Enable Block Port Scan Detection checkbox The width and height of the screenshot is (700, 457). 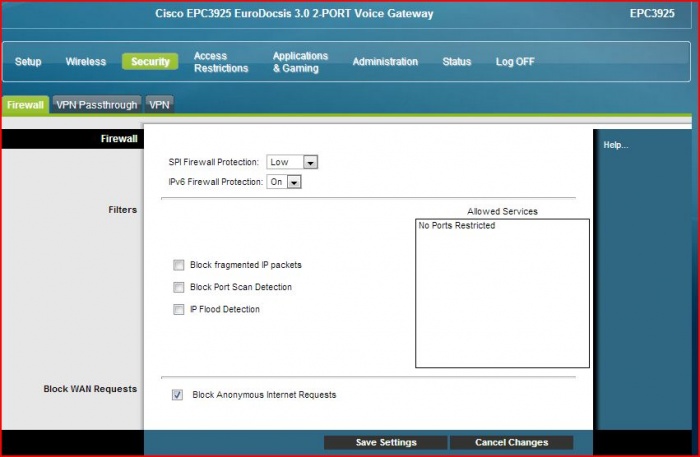tap(179, 287)
